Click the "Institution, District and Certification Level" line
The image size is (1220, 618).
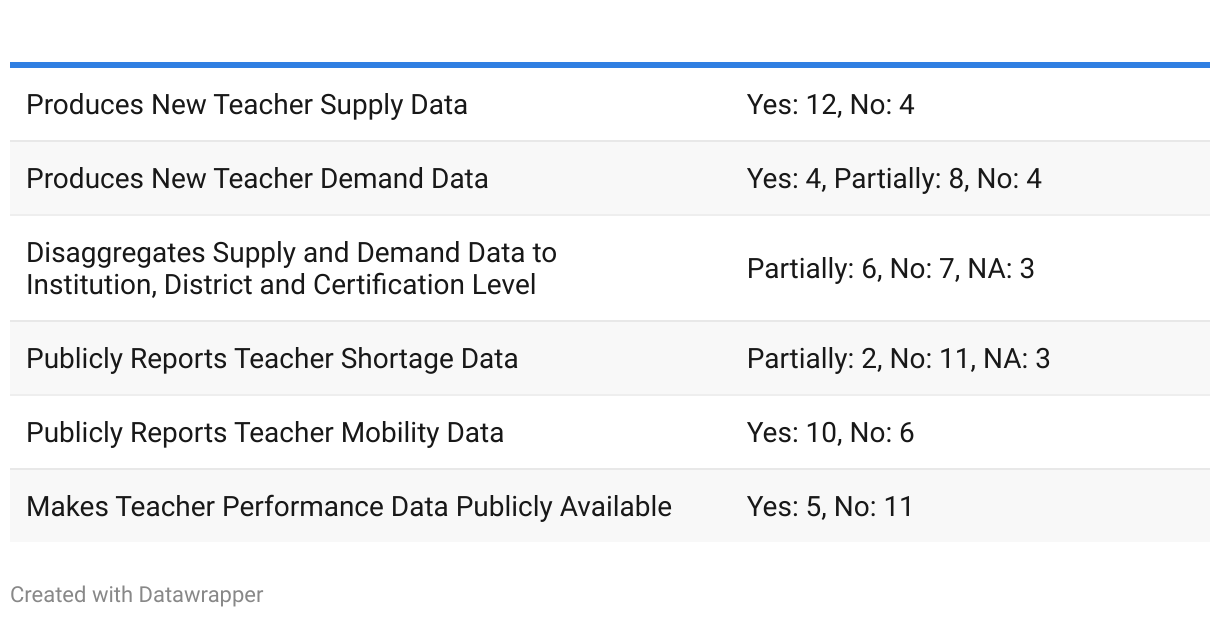pos(281,285)
